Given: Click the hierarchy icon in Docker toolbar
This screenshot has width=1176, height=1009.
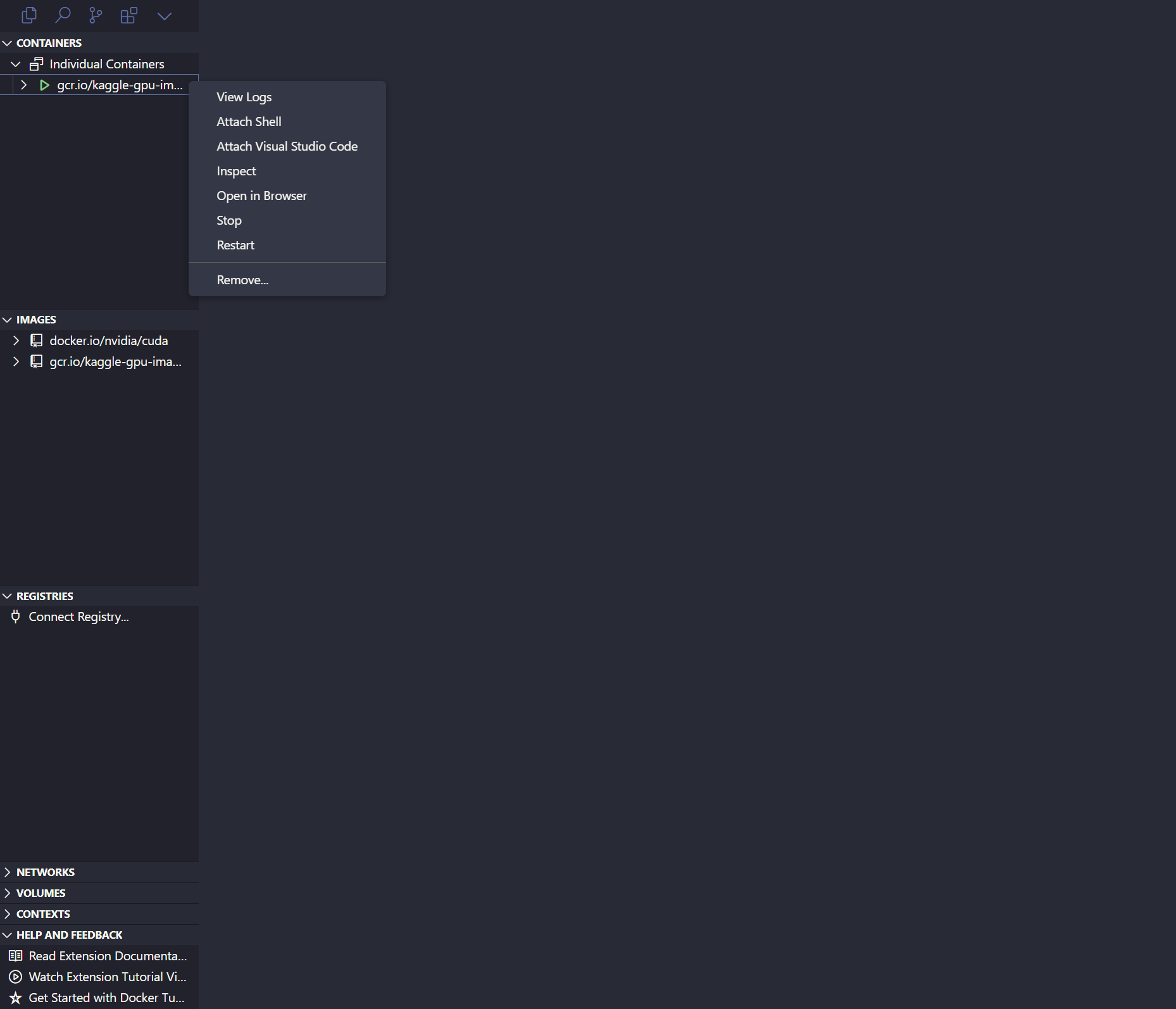Looking at the screenshot, I should (96, 15).
